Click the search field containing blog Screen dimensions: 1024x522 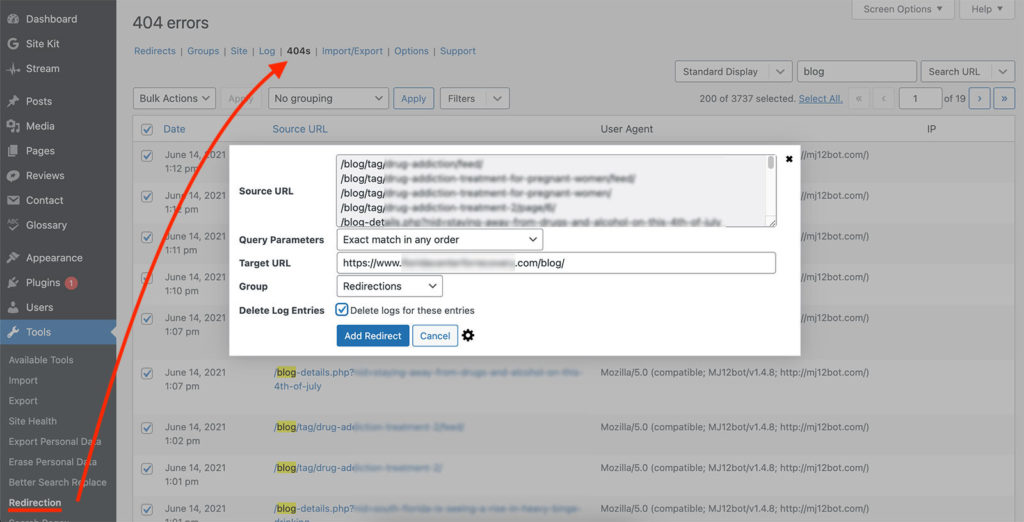click(x=857, y=72)
